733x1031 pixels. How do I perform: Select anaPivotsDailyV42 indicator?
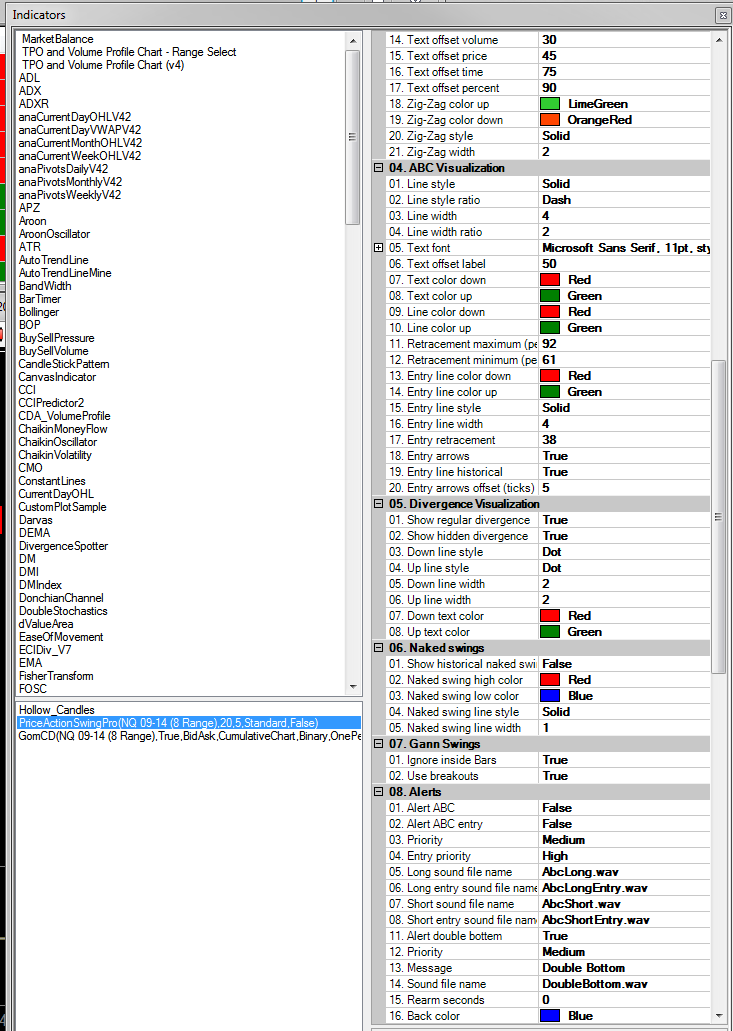(x=63, y=169)
